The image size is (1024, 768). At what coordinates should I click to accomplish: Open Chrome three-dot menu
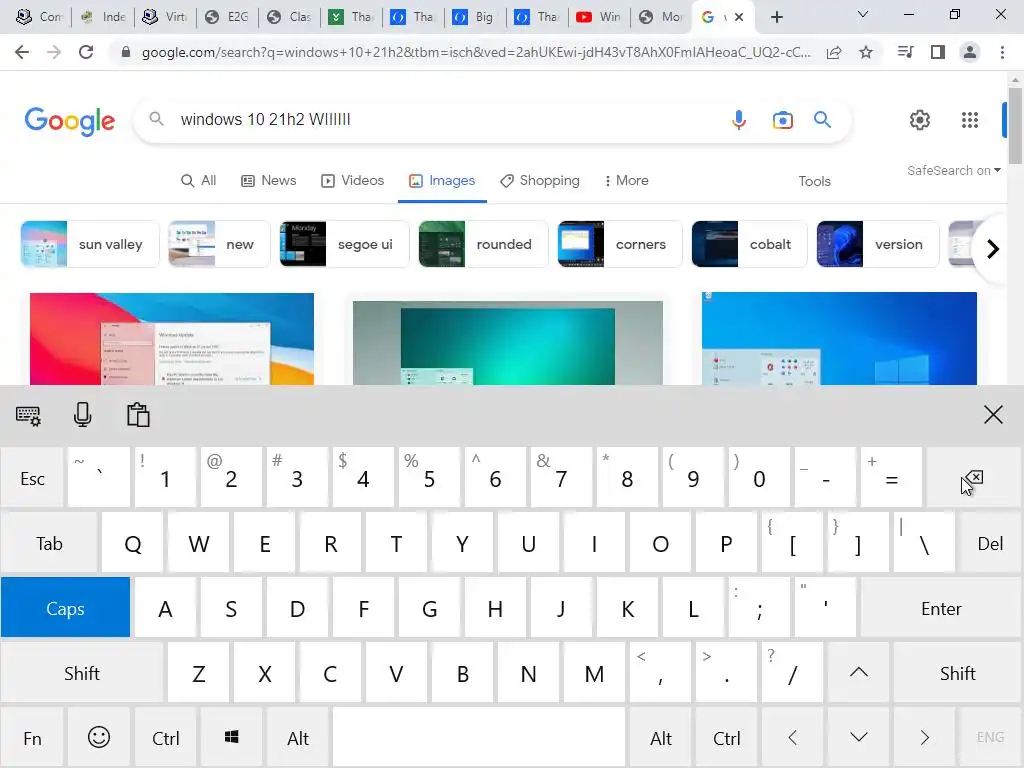1002,52
